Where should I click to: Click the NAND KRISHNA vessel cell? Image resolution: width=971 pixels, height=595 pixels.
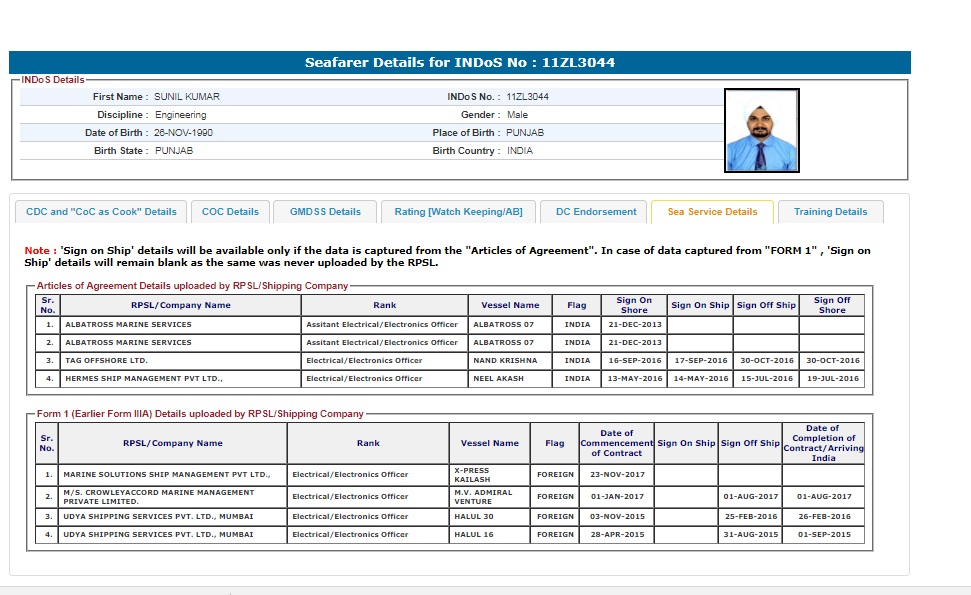[505, 360]
